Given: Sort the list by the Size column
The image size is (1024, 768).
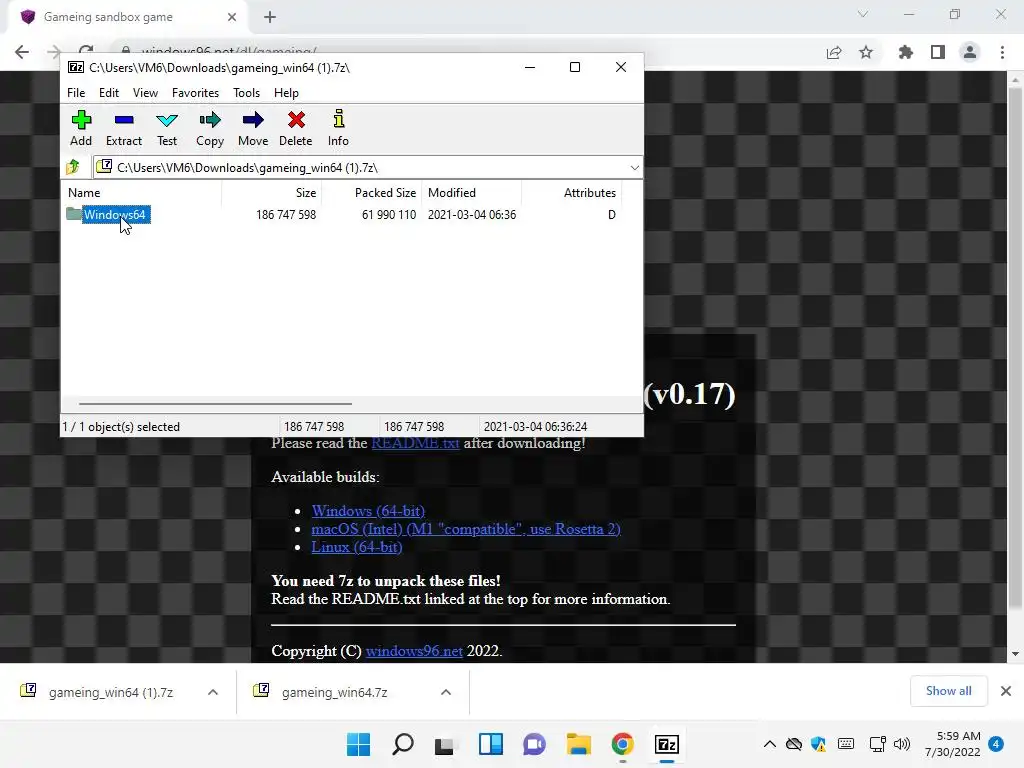Looking at the screenshot, I should (x=271, y=193).
